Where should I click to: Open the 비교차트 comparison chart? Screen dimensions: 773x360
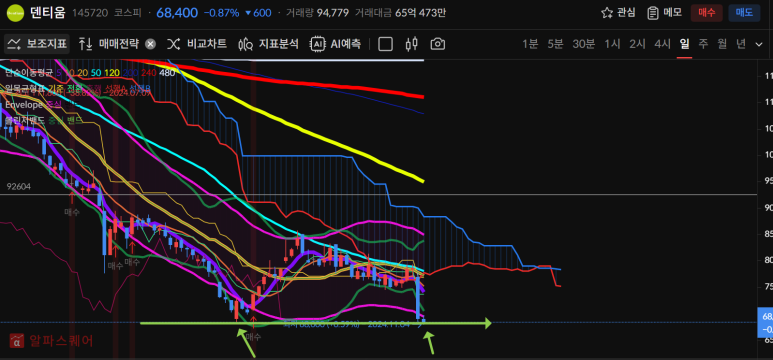[x=197, y=44]
